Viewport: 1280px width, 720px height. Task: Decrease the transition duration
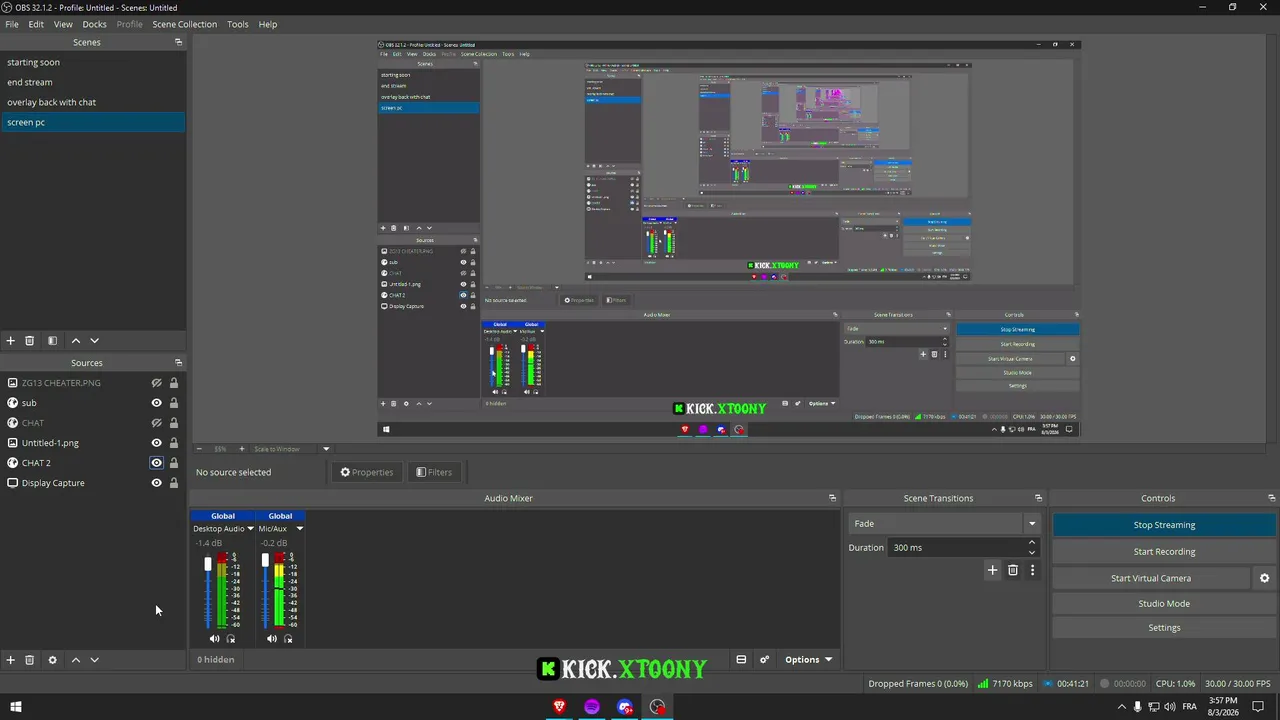[x=1032, y=552]
